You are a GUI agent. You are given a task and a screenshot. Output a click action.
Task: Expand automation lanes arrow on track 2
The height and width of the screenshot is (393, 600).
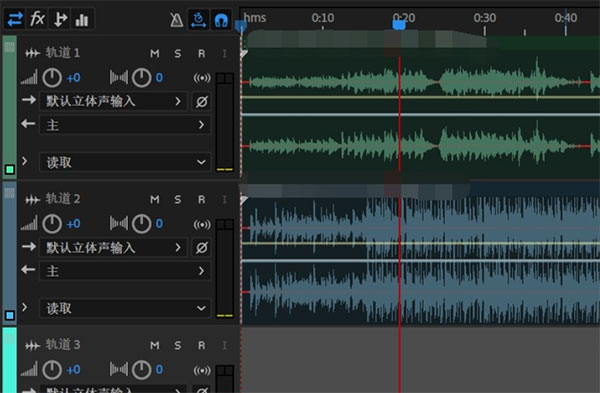[x=25, y=307]
